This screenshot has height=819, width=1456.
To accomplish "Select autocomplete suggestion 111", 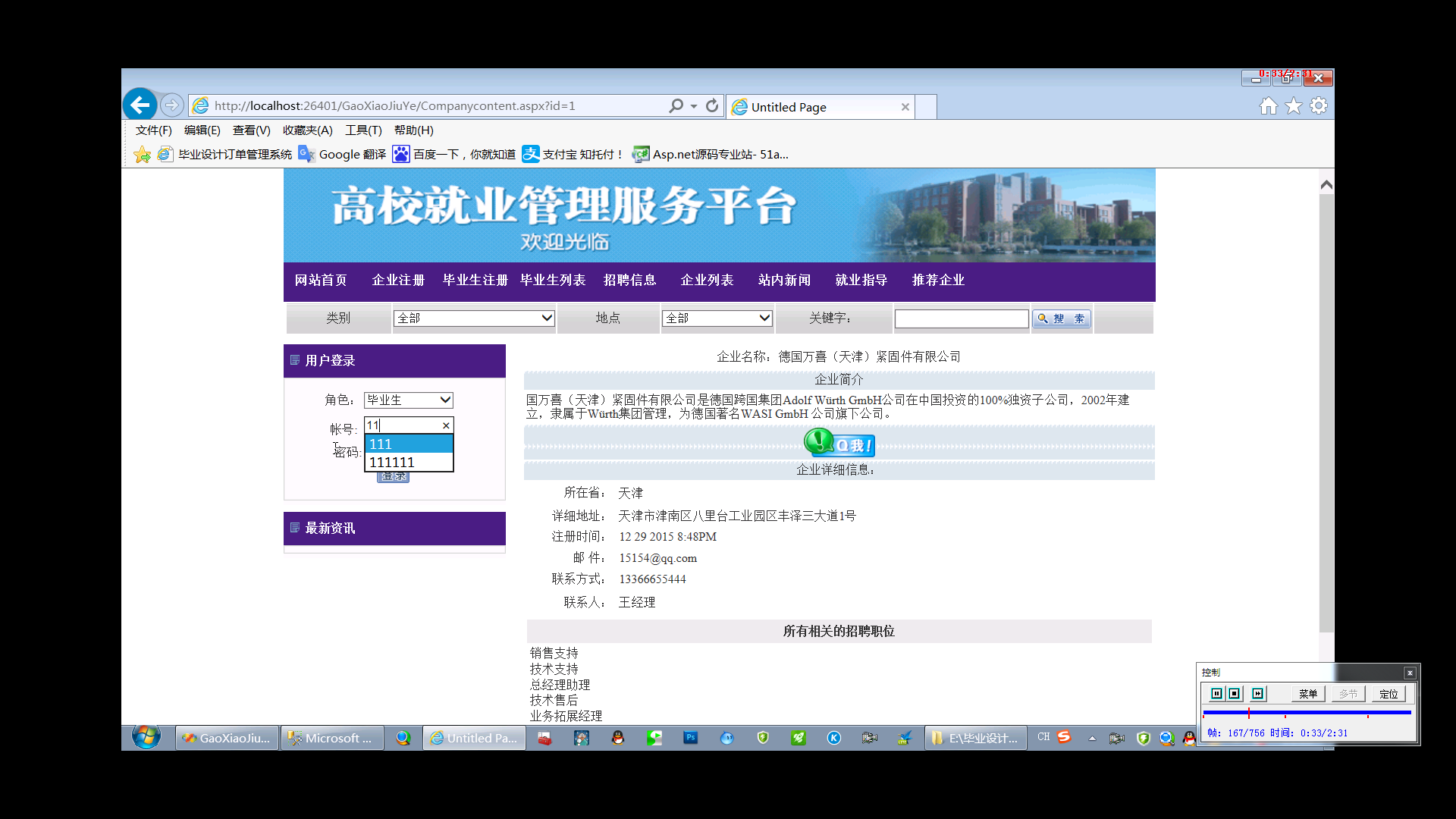I will (409, 444).
